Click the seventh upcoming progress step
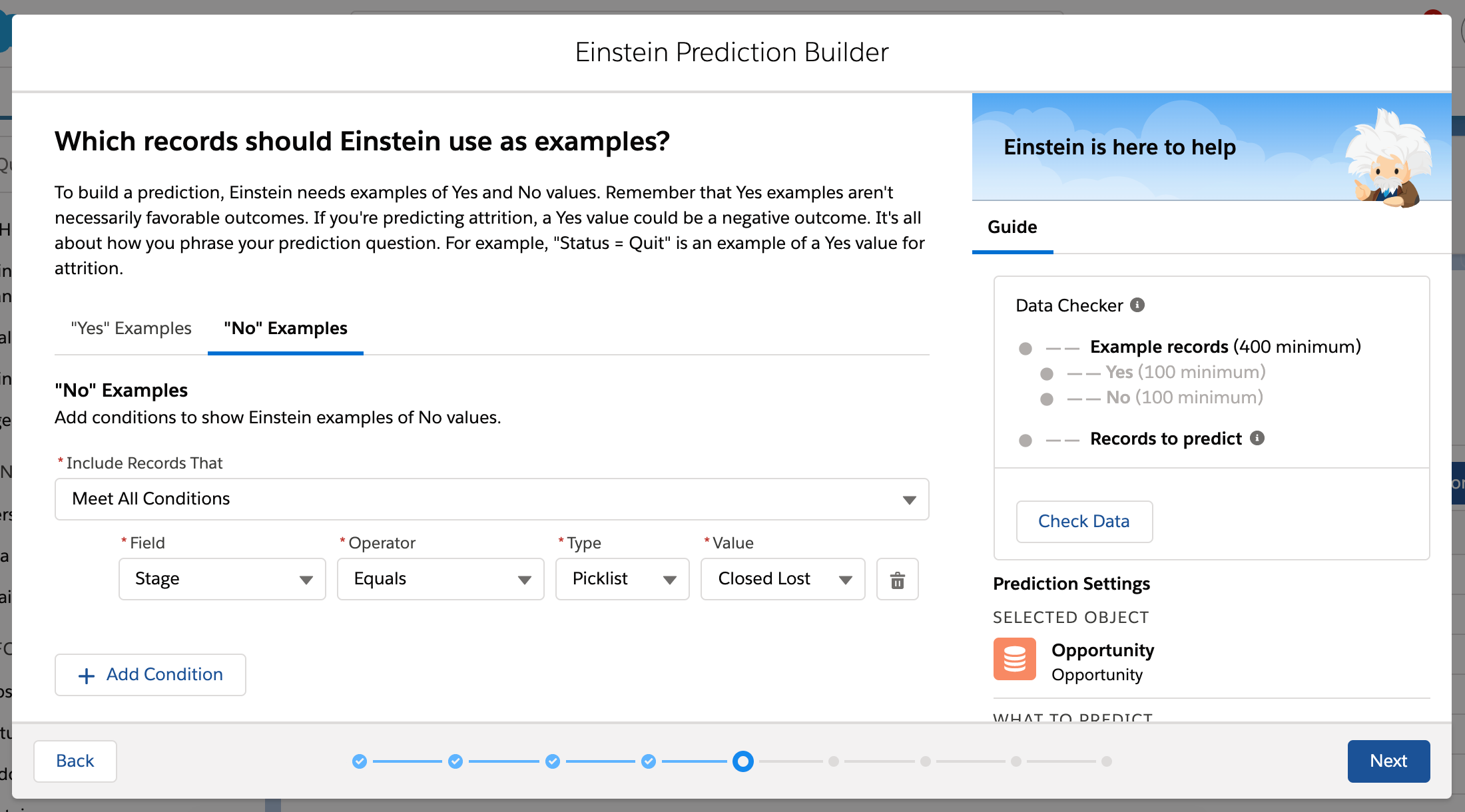This screenshot has width=1465, height=812. [926, 761]
